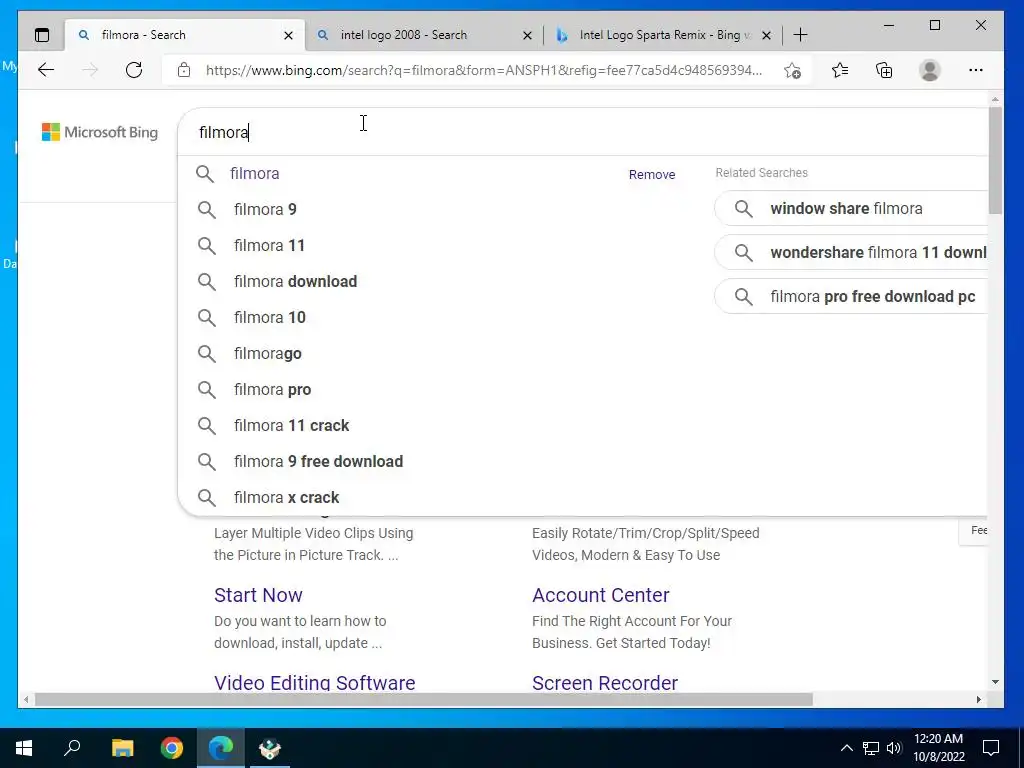This screenshot has height=768, width=1024.
Task: Click the Microsoft Bing logo
Action: pyautogui.click(x=100, y=132)
